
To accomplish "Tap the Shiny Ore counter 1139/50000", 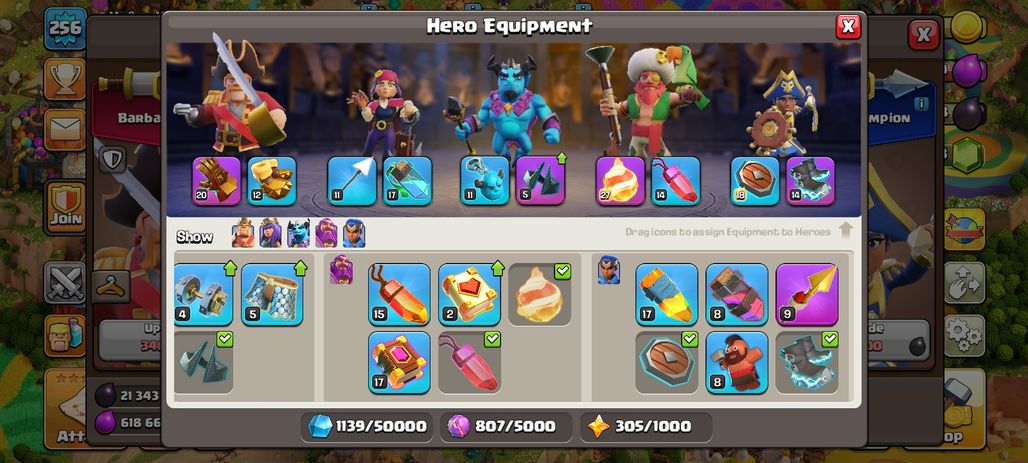I will click(x=368, y=426).
